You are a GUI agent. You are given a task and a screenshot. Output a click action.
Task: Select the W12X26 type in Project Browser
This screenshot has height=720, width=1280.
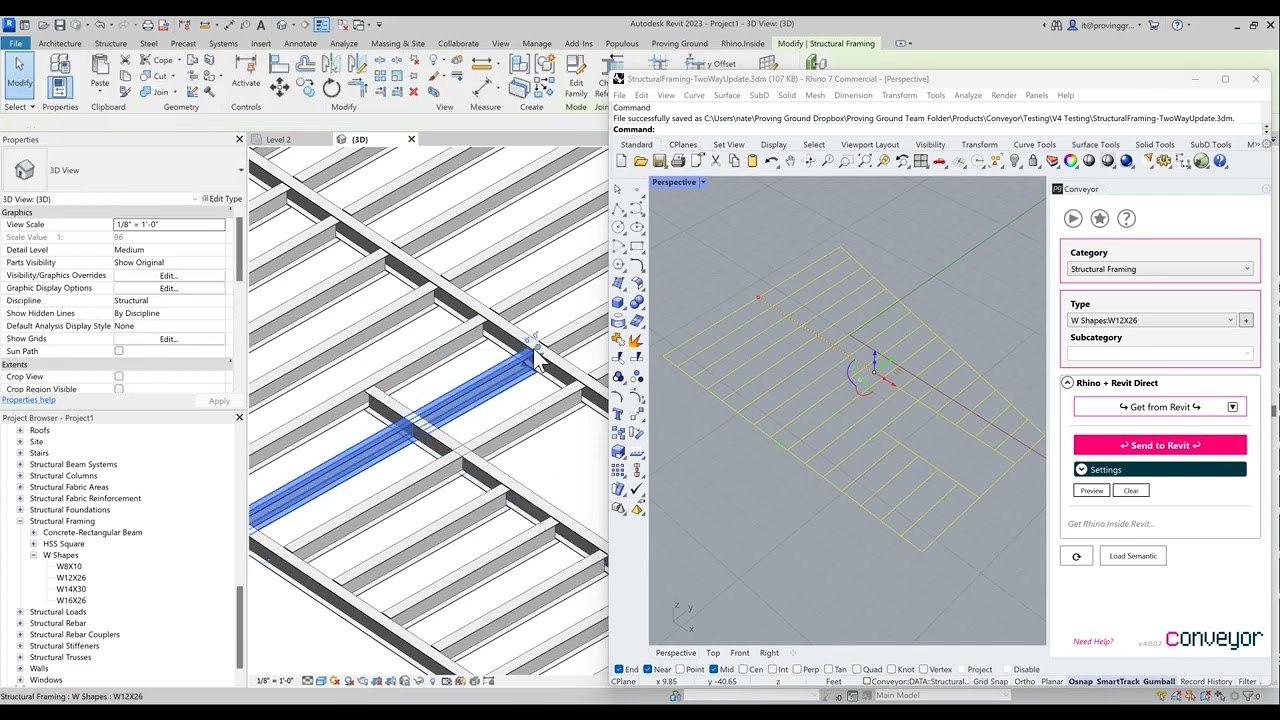(x=71, y=578)
